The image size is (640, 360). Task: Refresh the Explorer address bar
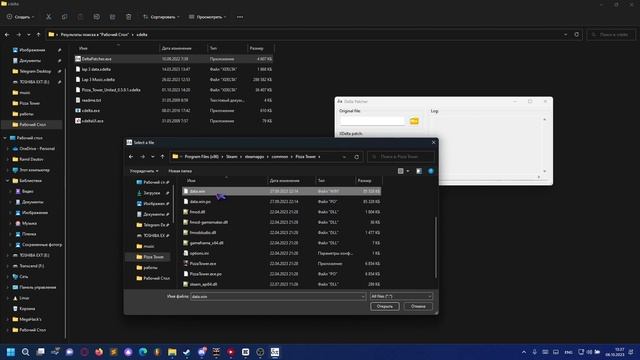point(577,35)
